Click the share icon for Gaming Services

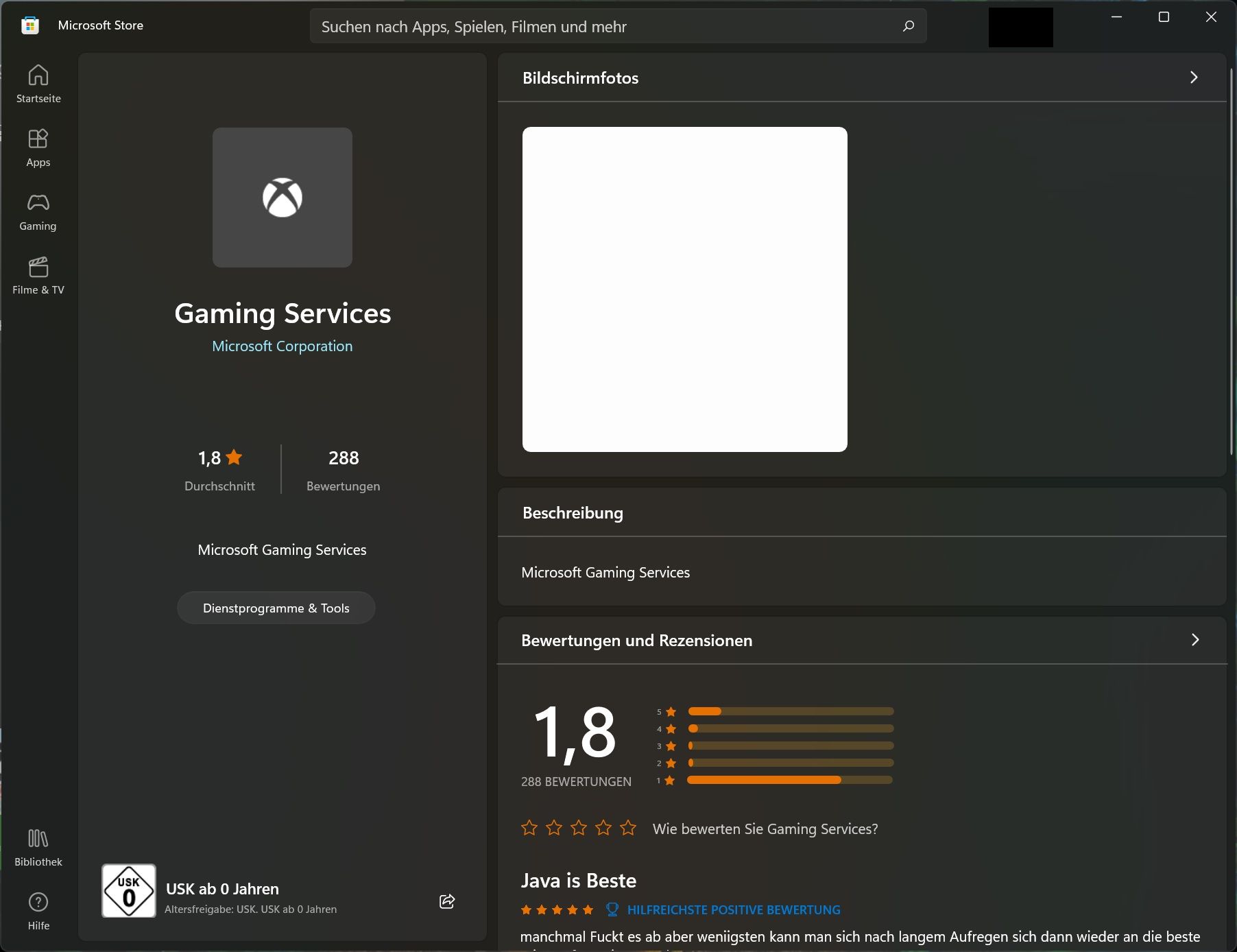(x=447, y=901)
